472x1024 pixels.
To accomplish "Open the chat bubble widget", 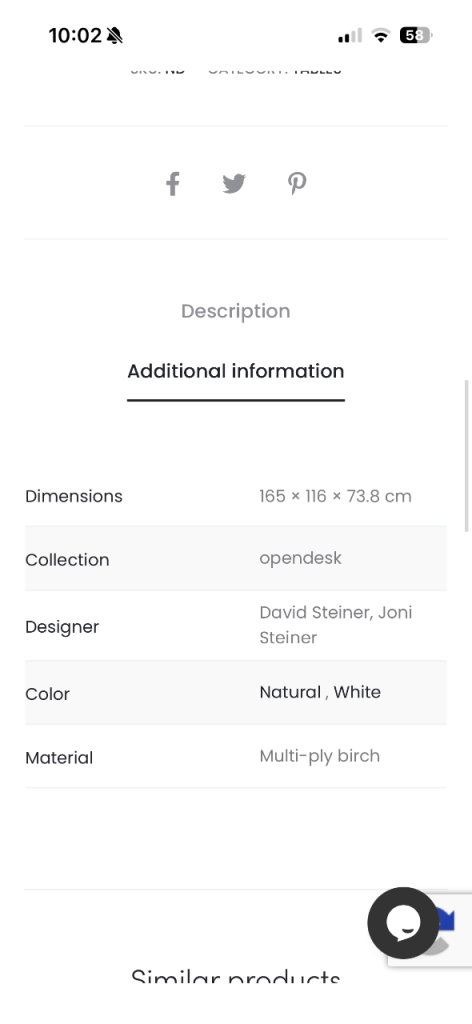I will pyautogui.click(x=403, y=923).
